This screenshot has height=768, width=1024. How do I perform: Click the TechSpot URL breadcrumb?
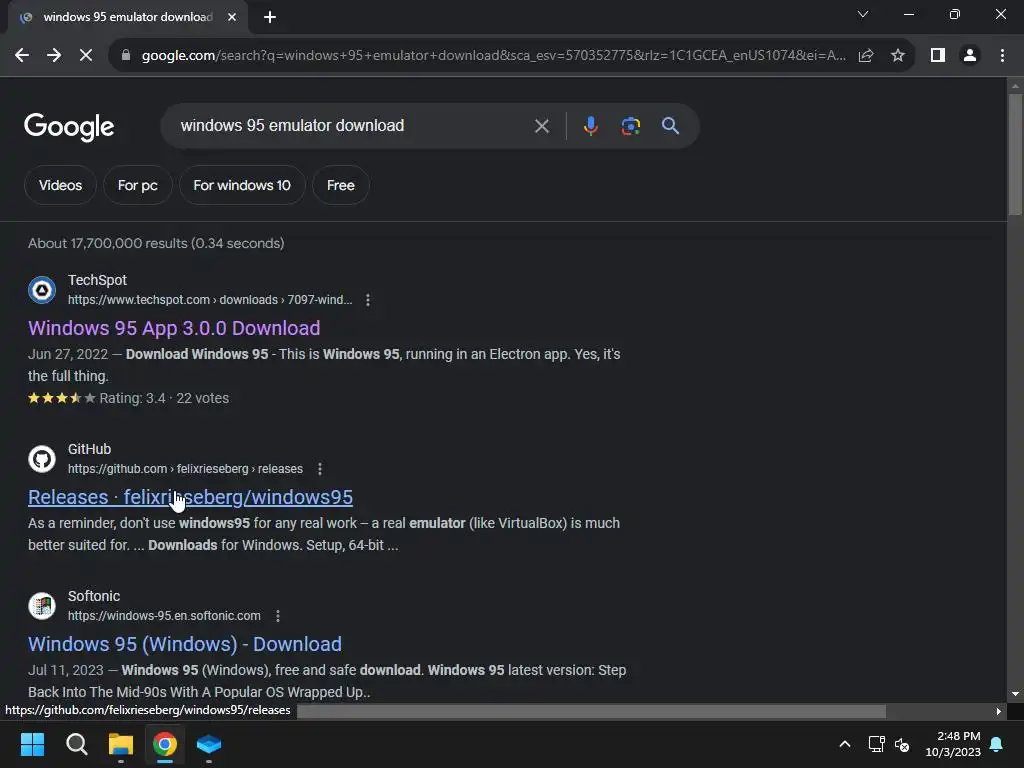[x=210, y=300]
